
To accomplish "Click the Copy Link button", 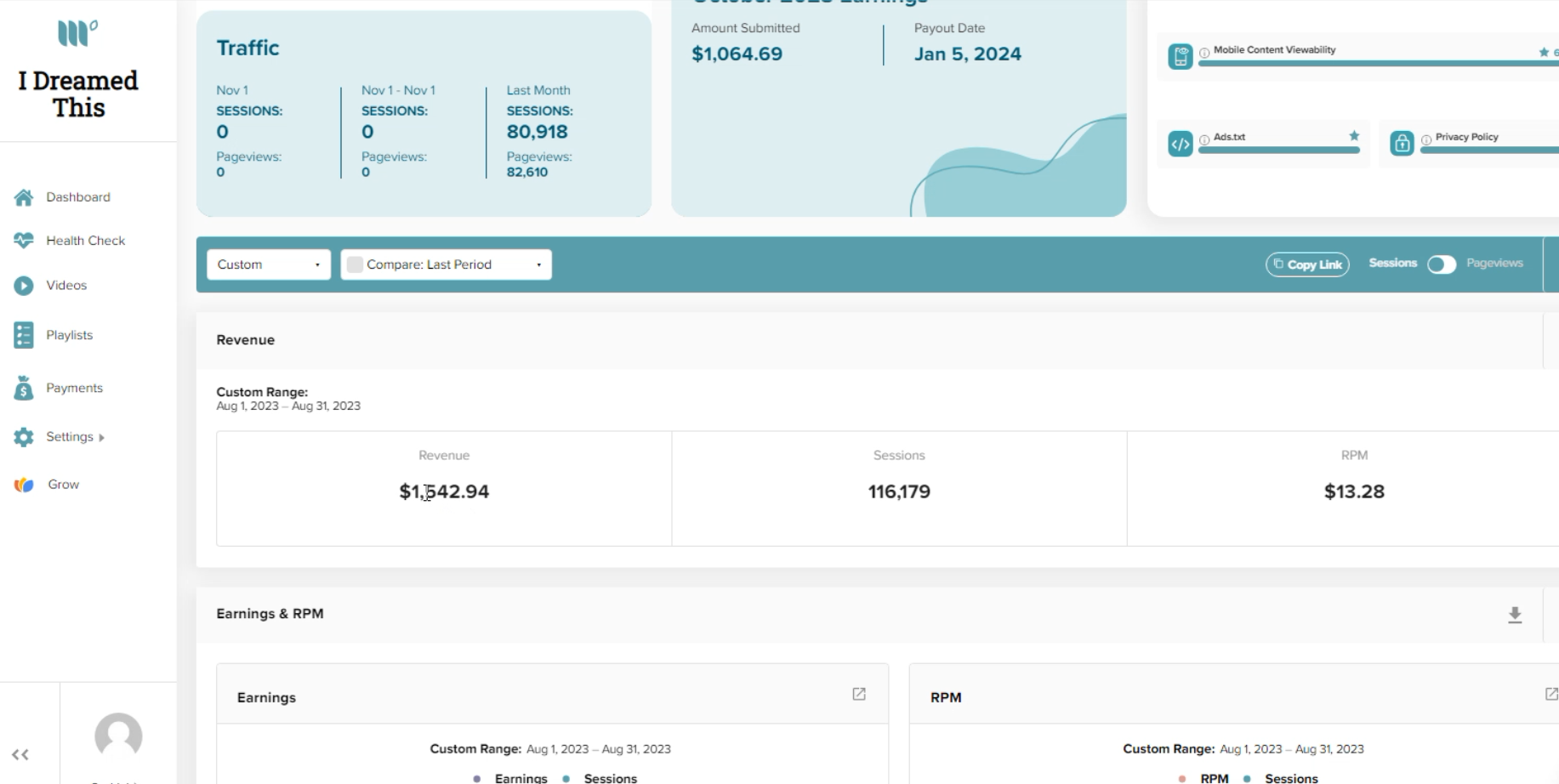I will click(1307, 264).
